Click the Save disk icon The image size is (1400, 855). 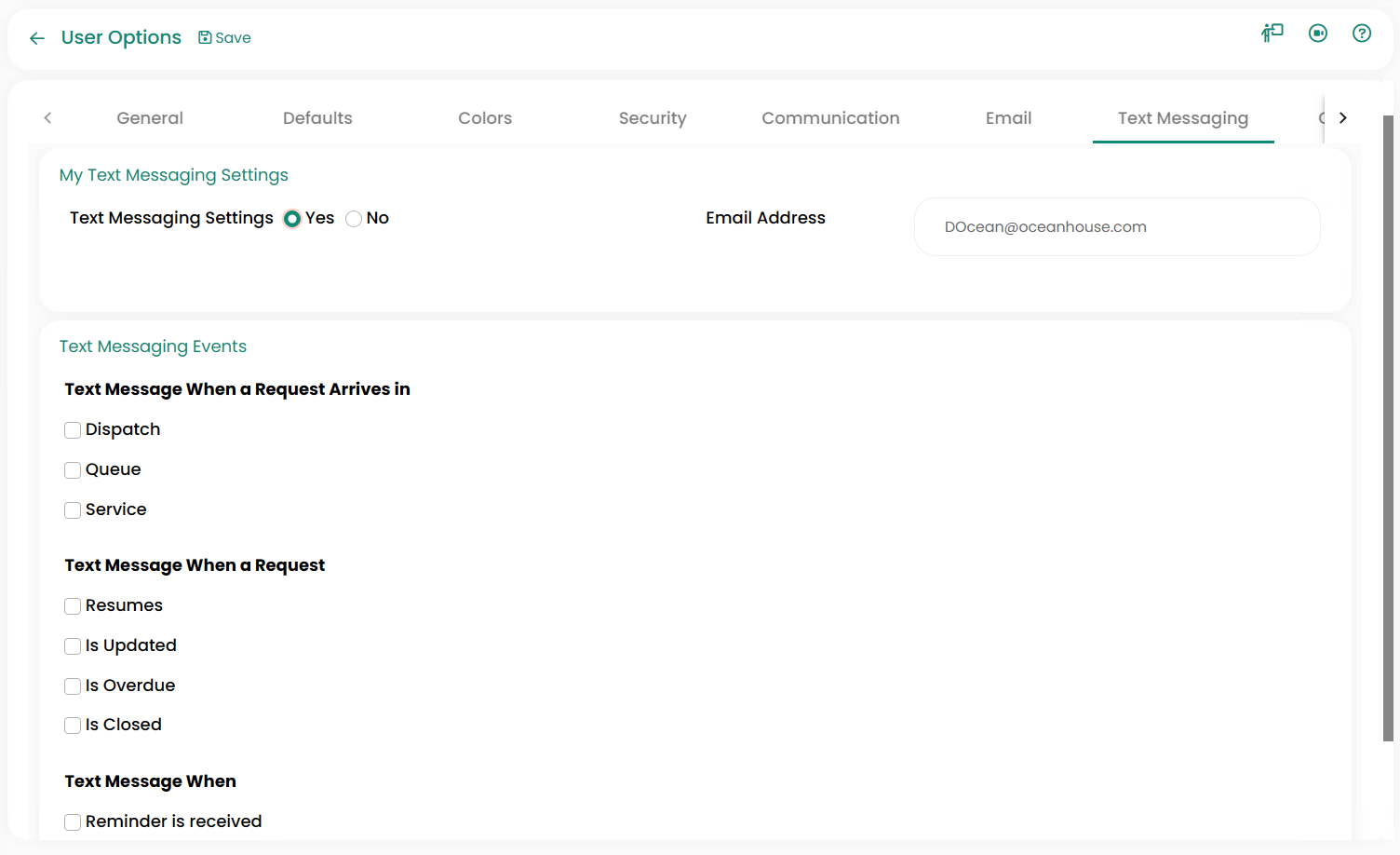(x=205, y=37)
